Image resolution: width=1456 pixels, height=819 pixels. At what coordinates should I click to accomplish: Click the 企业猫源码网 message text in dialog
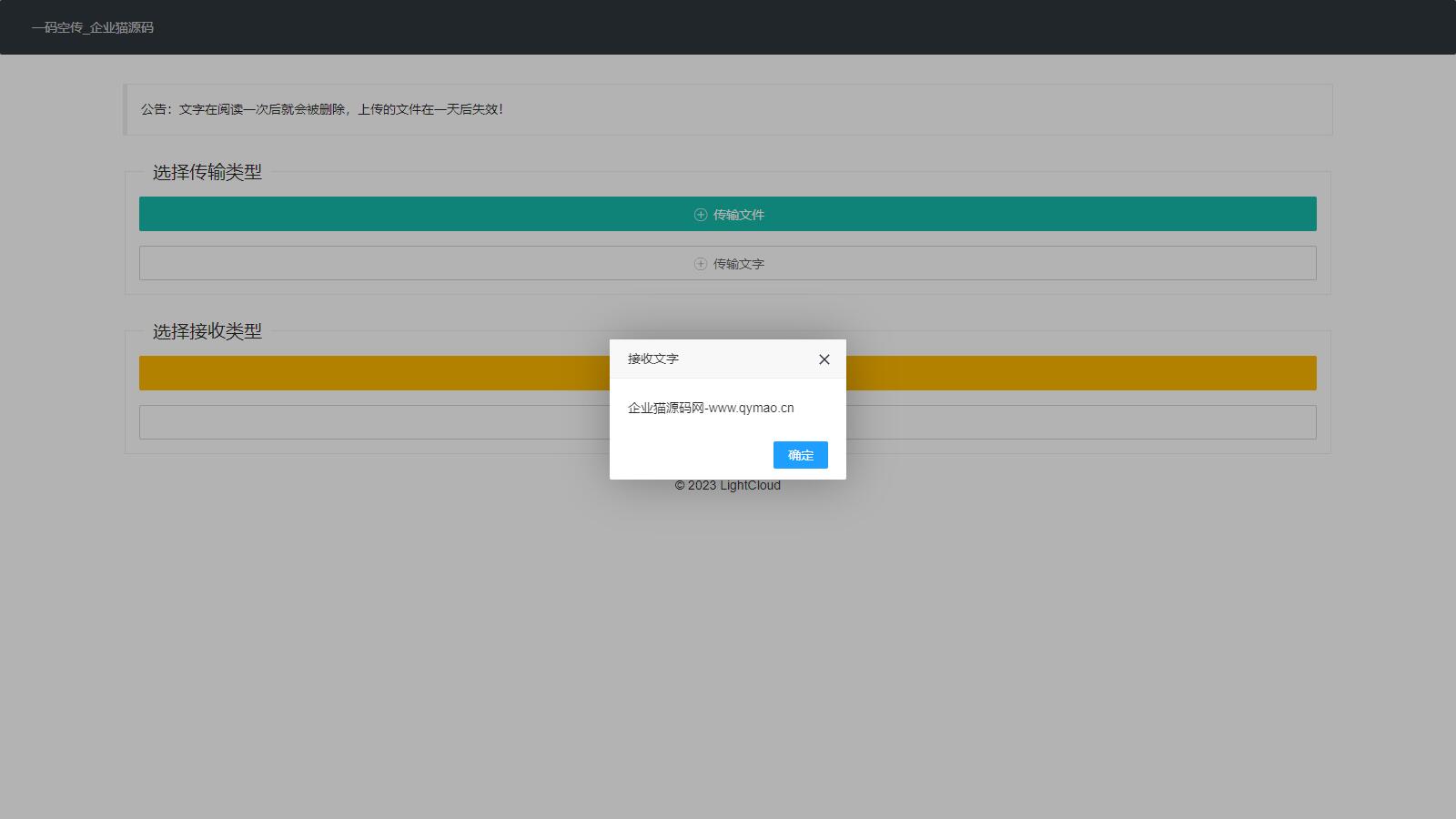(x=665, y=408)
